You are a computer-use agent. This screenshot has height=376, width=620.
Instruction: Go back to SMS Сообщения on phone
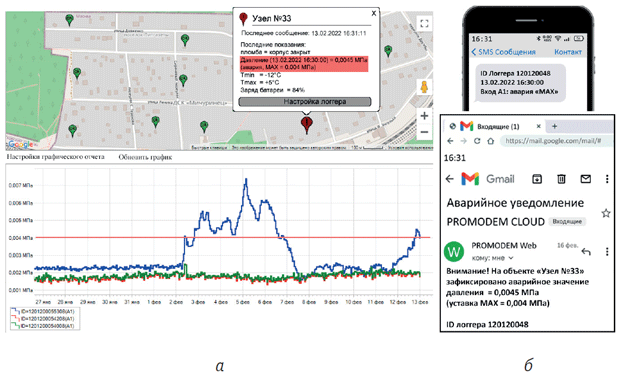[x=503, y=52]
